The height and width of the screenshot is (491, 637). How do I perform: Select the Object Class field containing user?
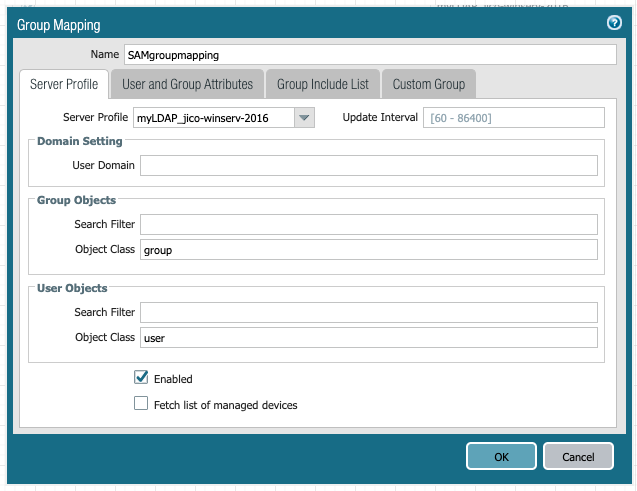tap(368, 338)
